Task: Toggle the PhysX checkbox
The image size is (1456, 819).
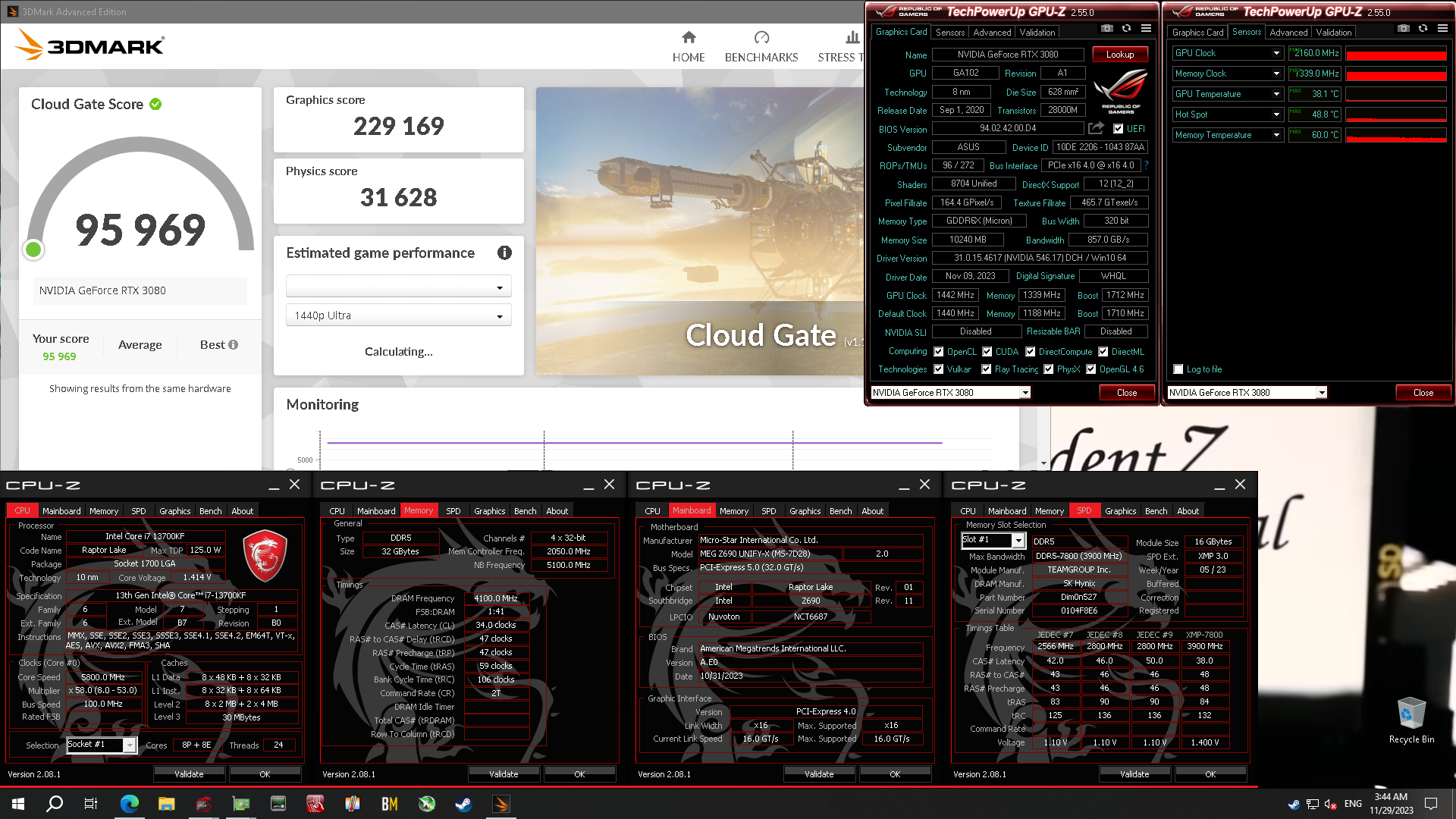Action: coord(1049,369)
